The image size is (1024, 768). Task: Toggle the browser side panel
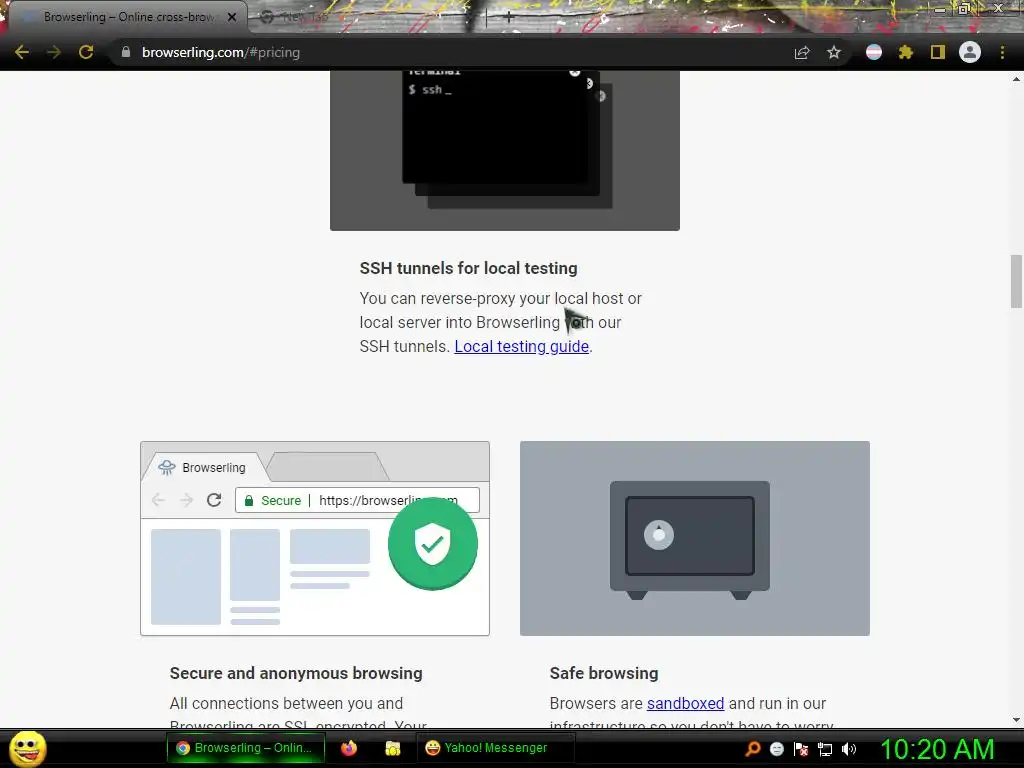[938, 52]
